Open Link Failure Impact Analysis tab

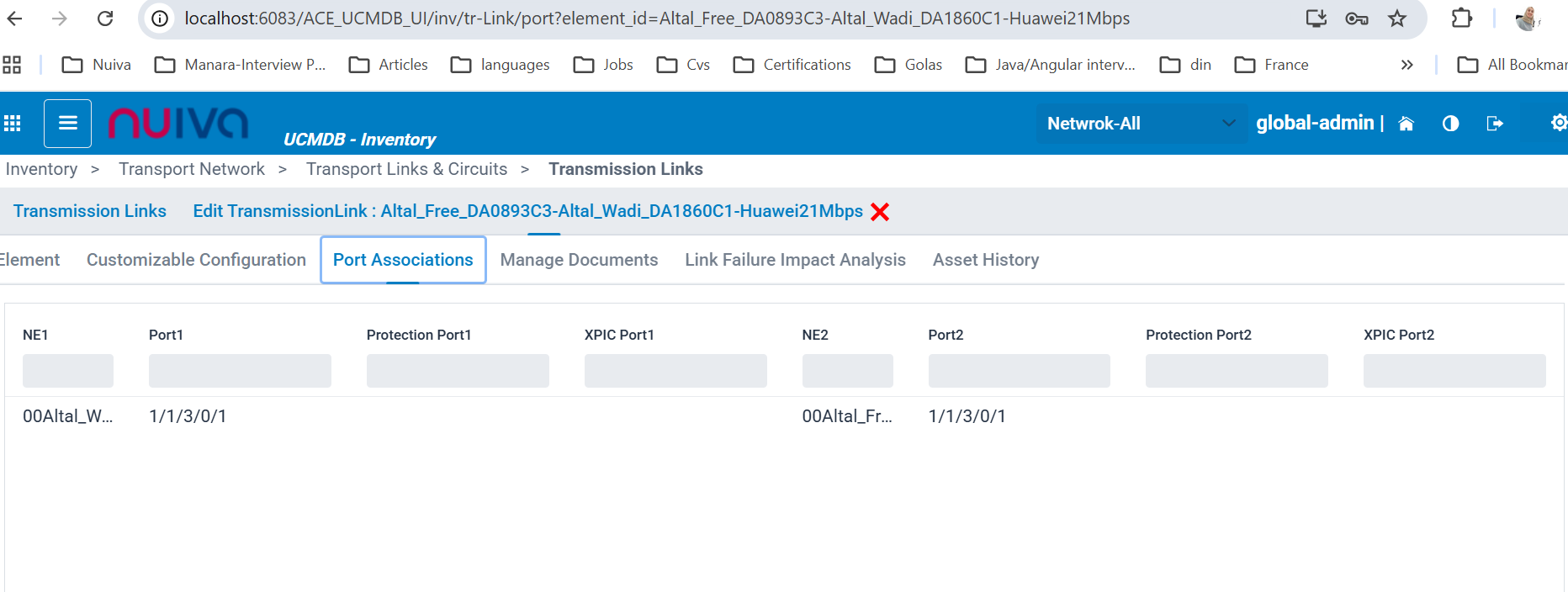click(x=795, y=260)
